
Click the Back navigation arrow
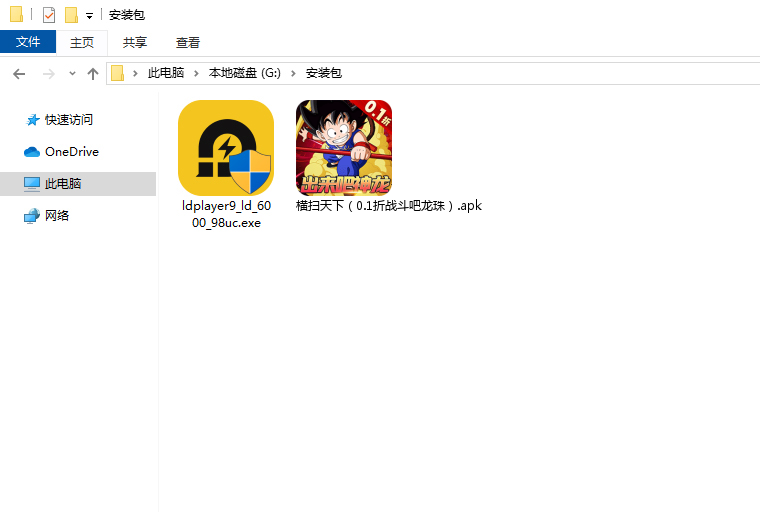(19, 73)
